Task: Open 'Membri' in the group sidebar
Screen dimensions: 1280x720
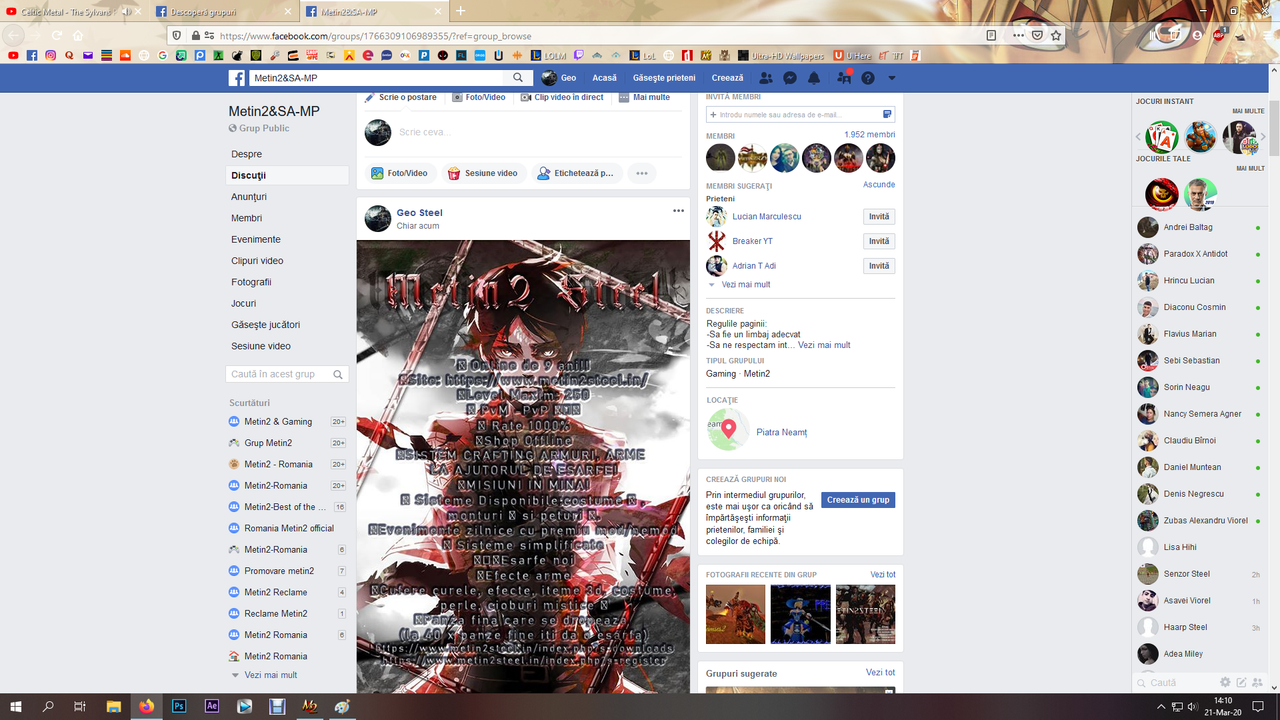Action: 247,218
